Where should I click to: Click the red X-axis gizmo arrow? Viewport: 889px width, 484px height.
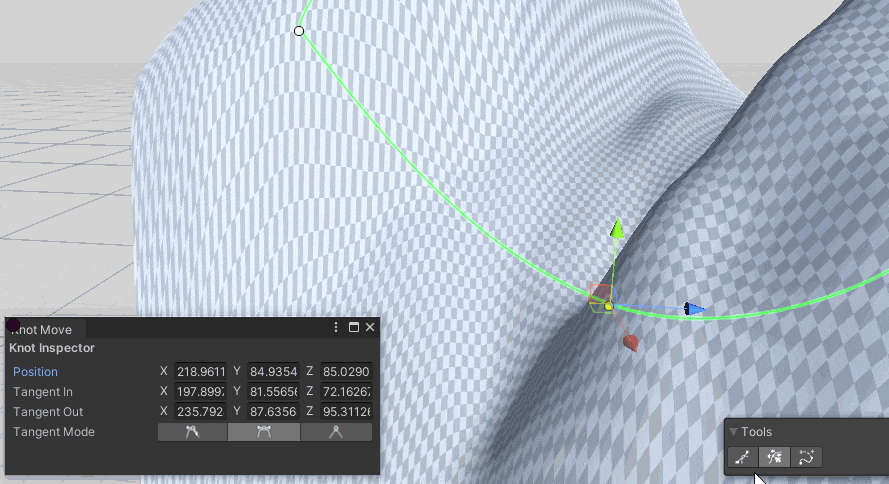(x=630, y=343)
